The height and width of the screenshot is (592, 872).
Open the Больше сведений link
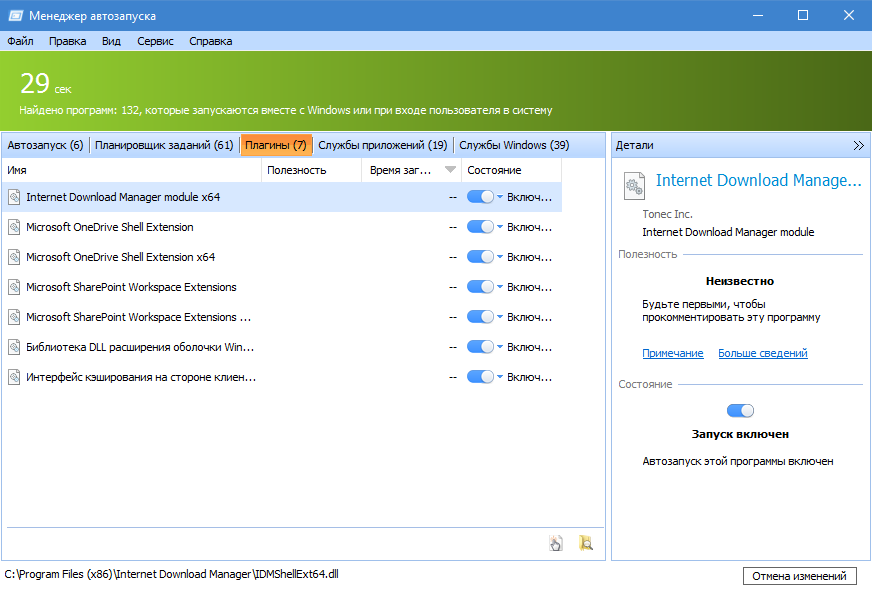pos(762,353)
